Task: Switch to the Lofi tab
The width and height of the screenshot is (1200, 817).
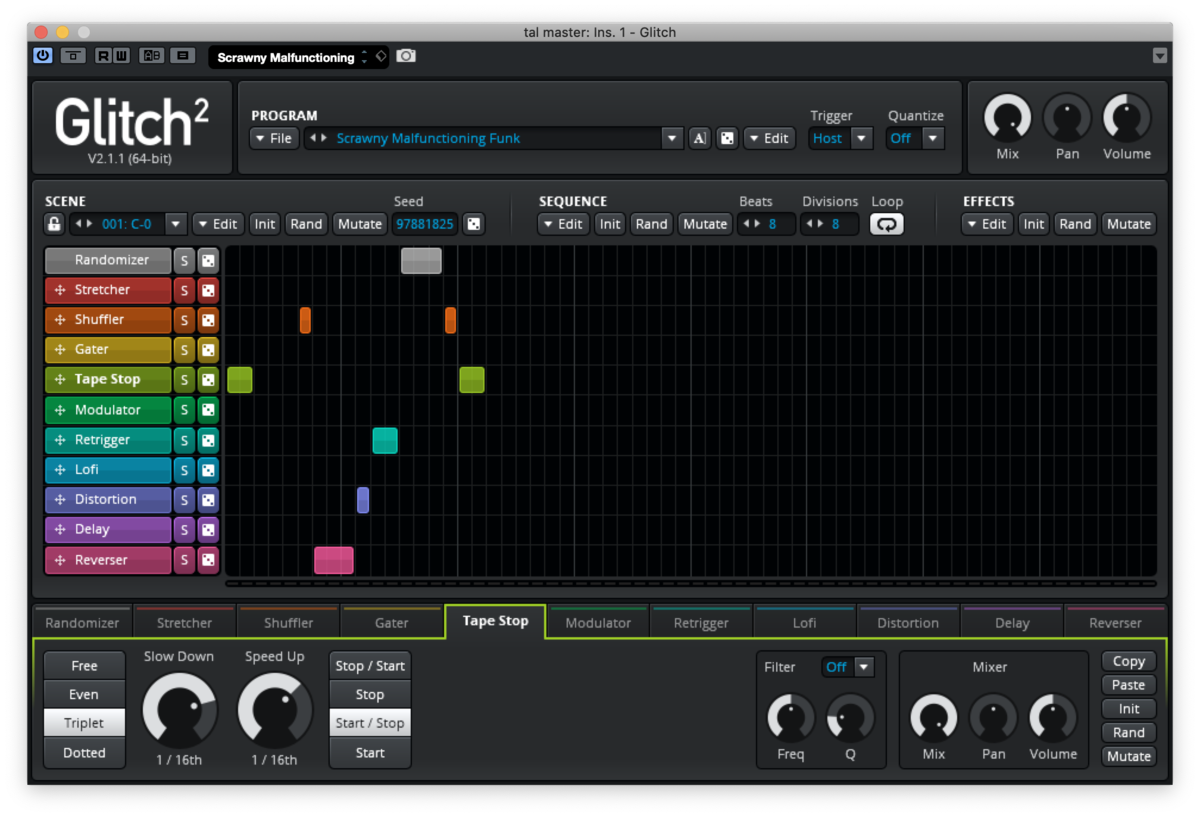Action: point(805,622)
